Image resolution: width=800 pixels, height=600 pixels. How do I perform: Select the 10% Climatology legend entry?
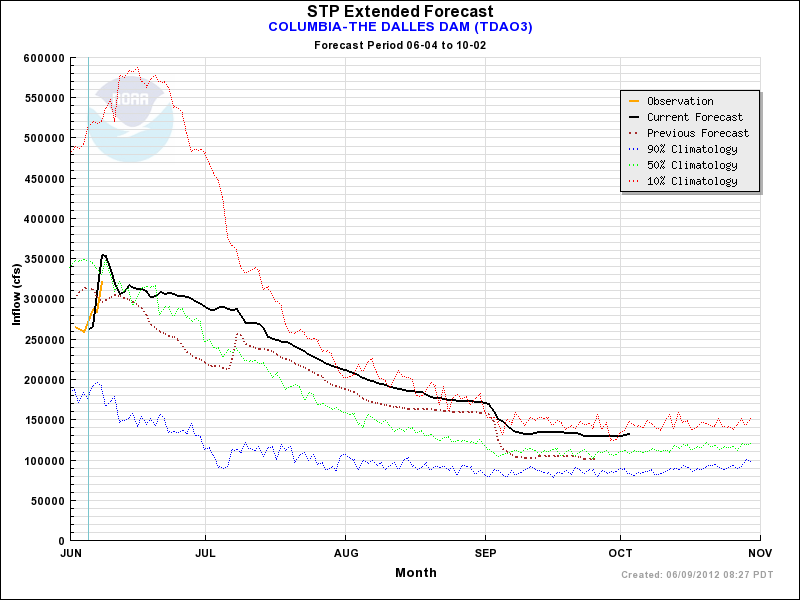tap(691, 181)
